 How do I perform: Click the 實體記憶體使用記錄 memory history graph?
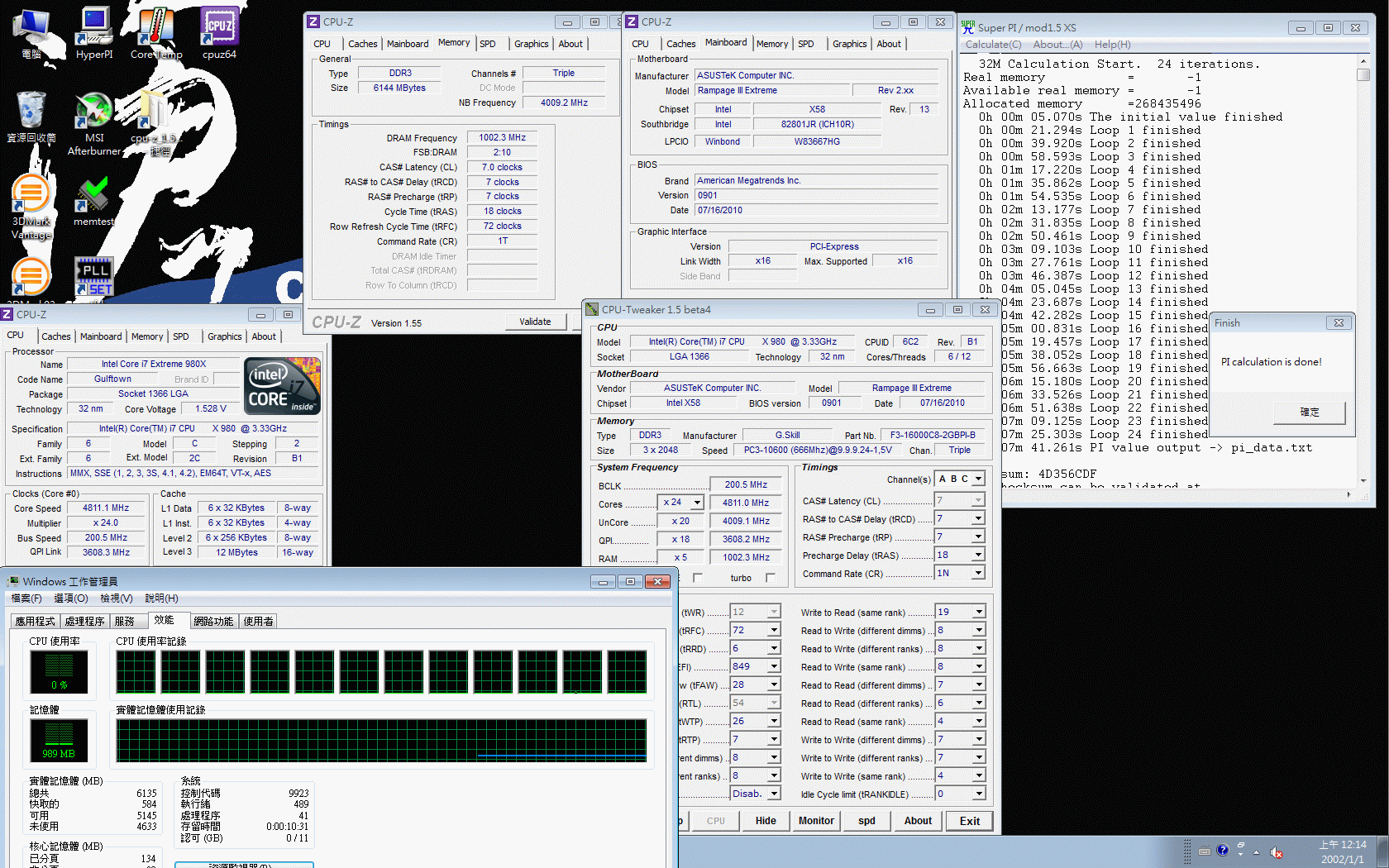pos(381,741)
